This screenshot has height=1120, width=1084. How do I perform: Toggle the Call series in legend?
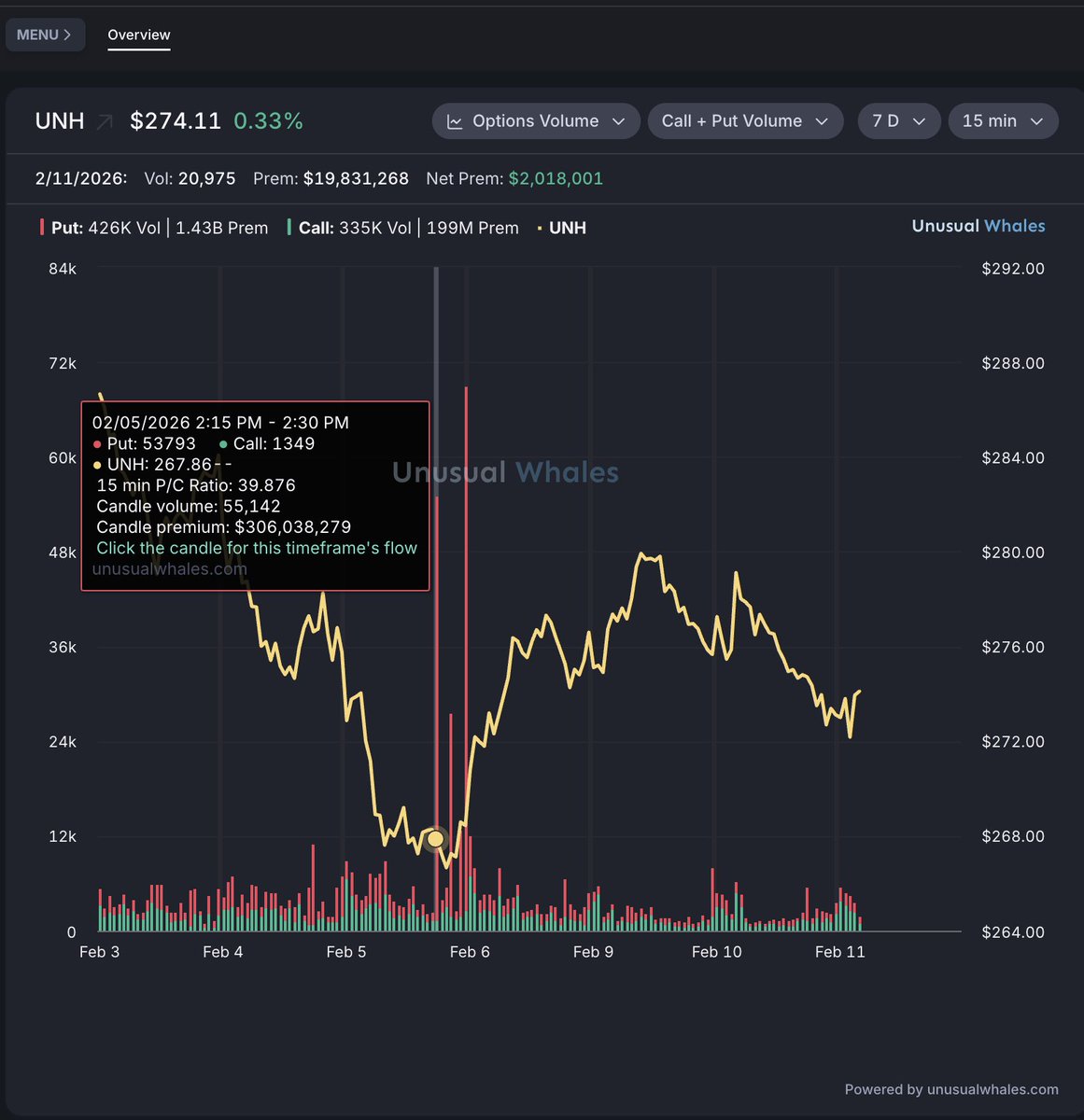403,228
